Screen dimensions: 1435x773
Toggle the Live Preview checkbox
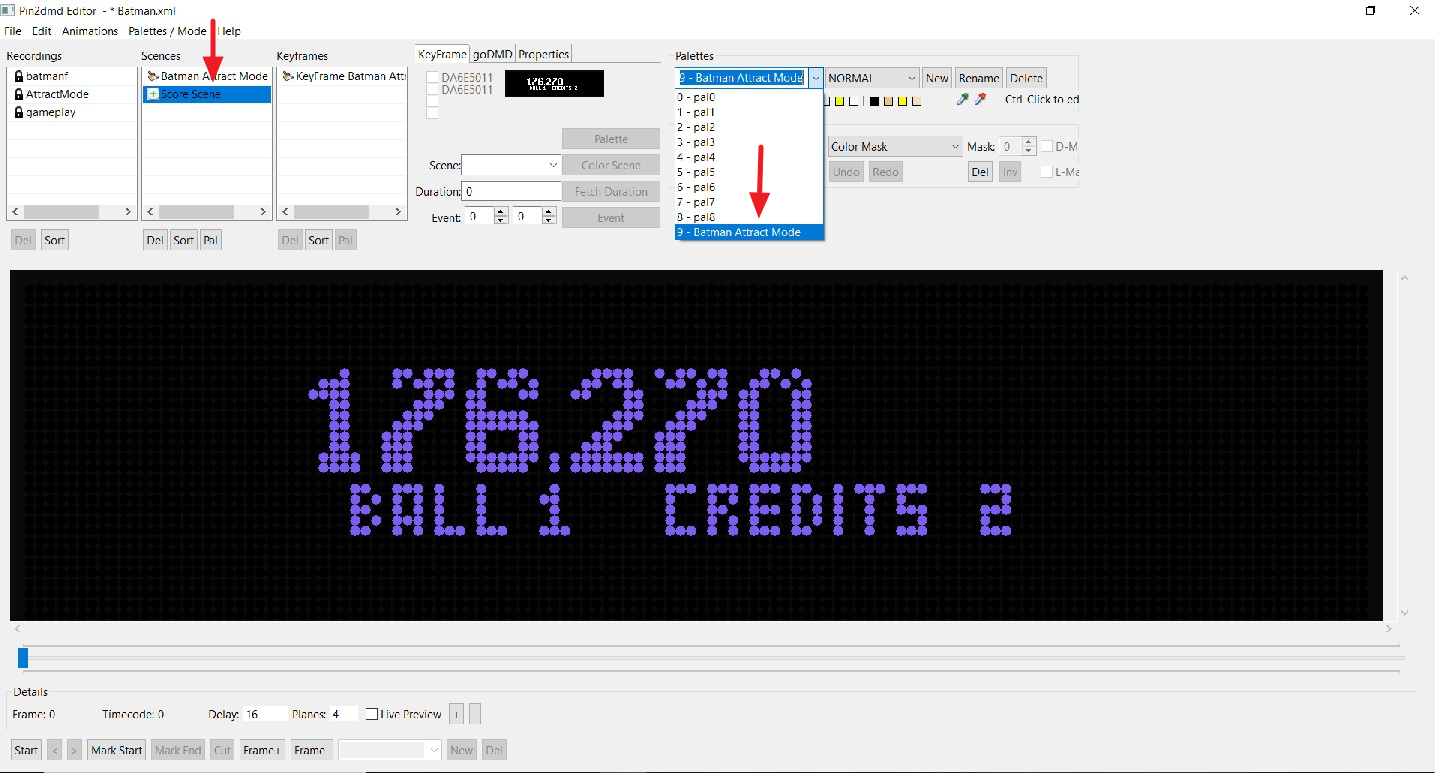(371, 714)
